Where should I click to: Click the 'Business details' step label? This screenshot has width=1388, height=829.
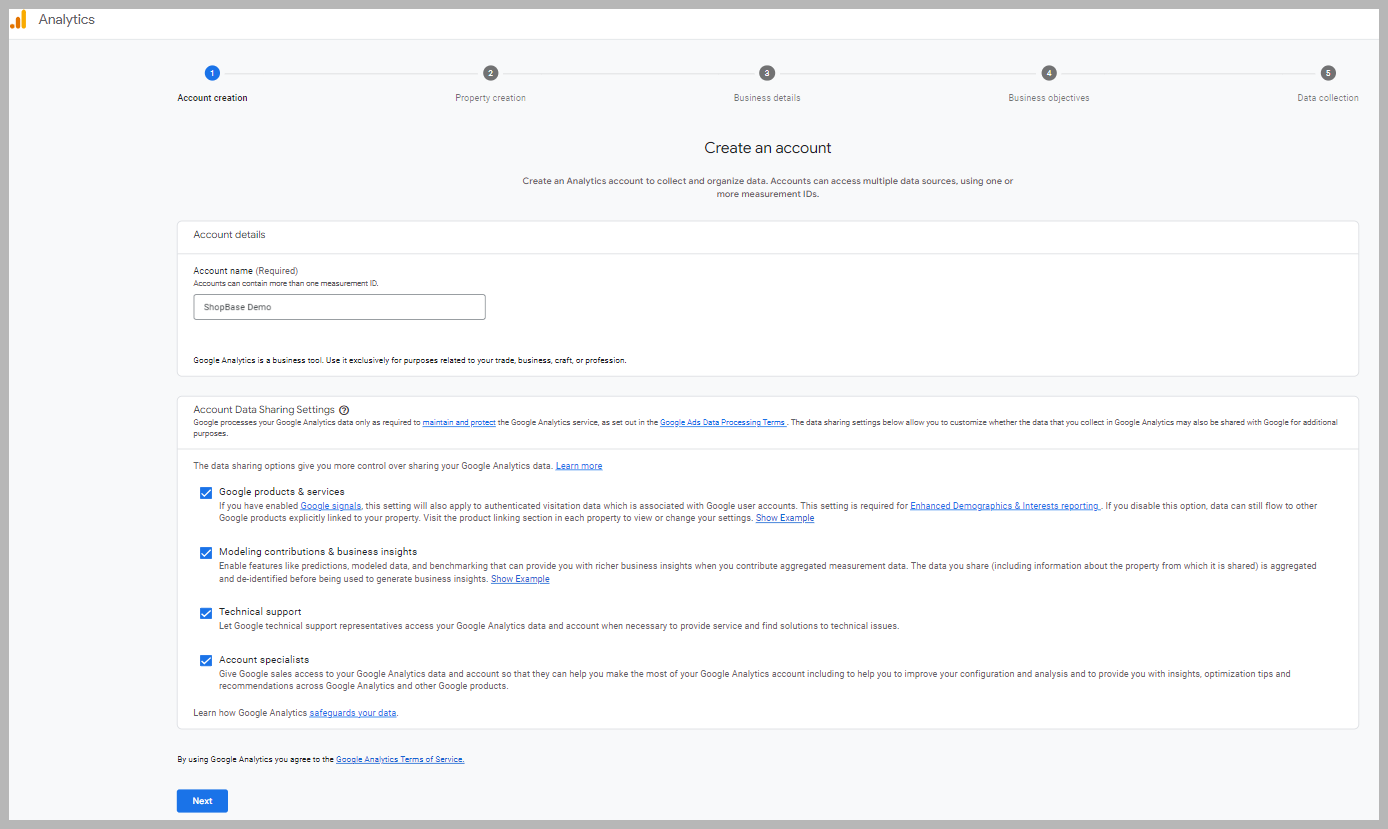click(767, 98)
